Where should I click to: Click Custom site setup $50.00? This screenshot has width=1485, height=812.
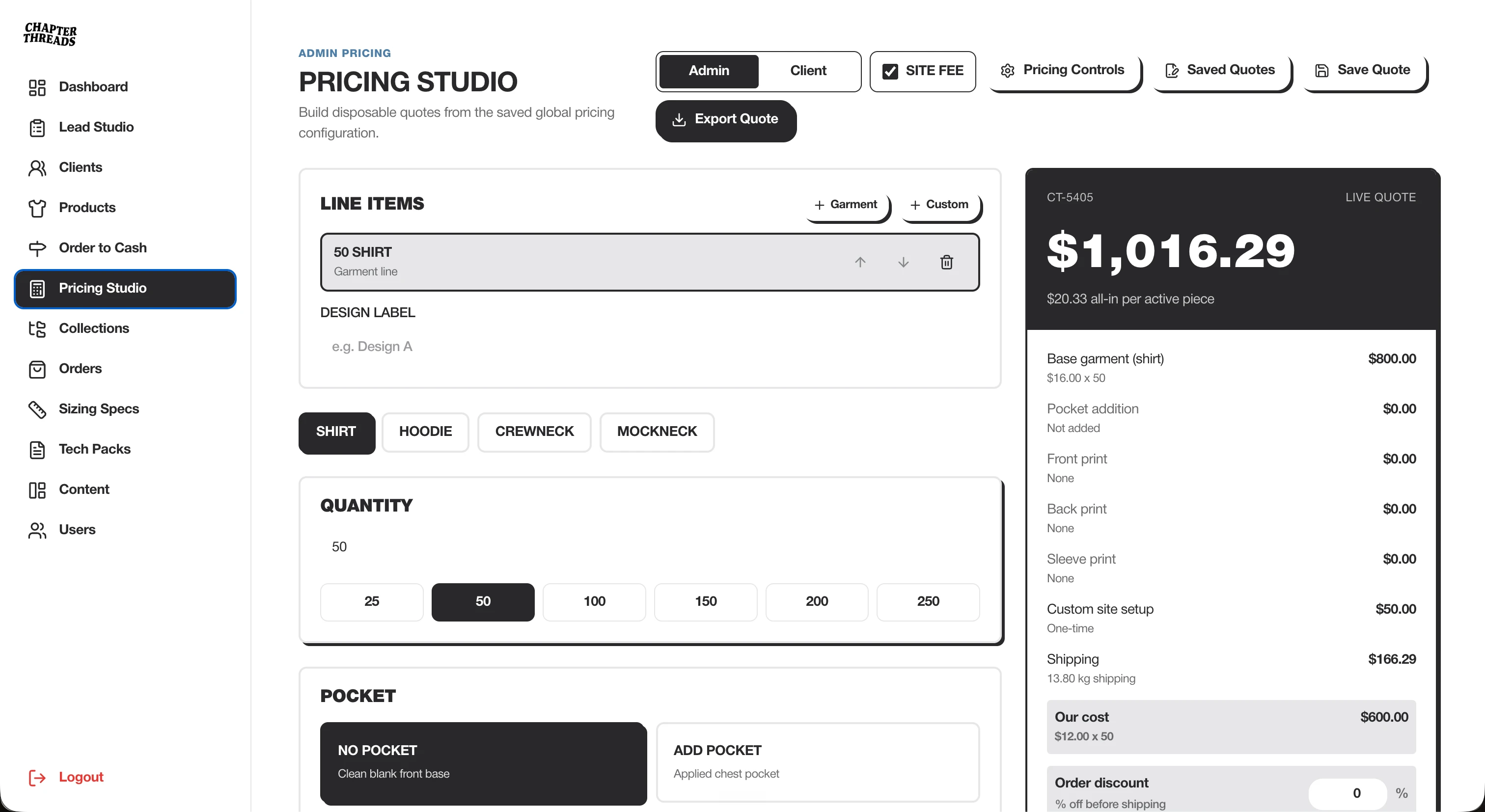(1396, 609)
